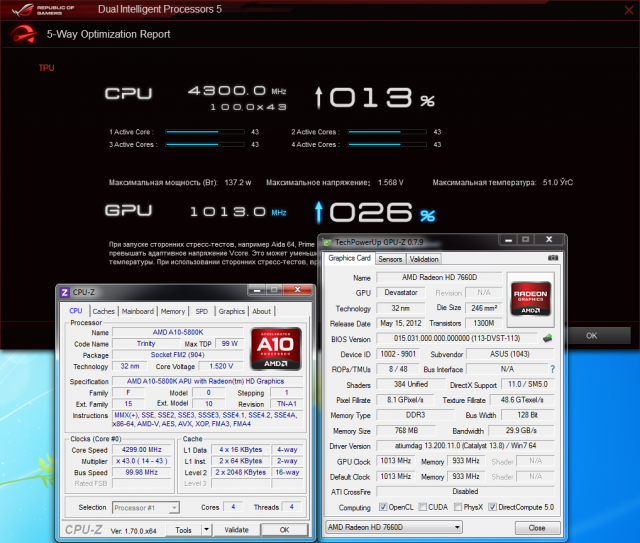Click the Close button in GPU-Z
The height and width of the screenshot is (543, 640).
[x=537, y=528]
